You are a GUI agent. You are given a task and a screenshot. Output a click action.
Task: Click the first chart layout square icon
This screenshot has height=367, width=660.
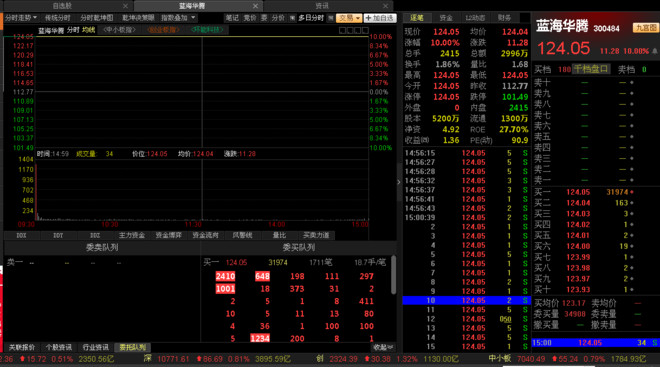coord(342,30)
